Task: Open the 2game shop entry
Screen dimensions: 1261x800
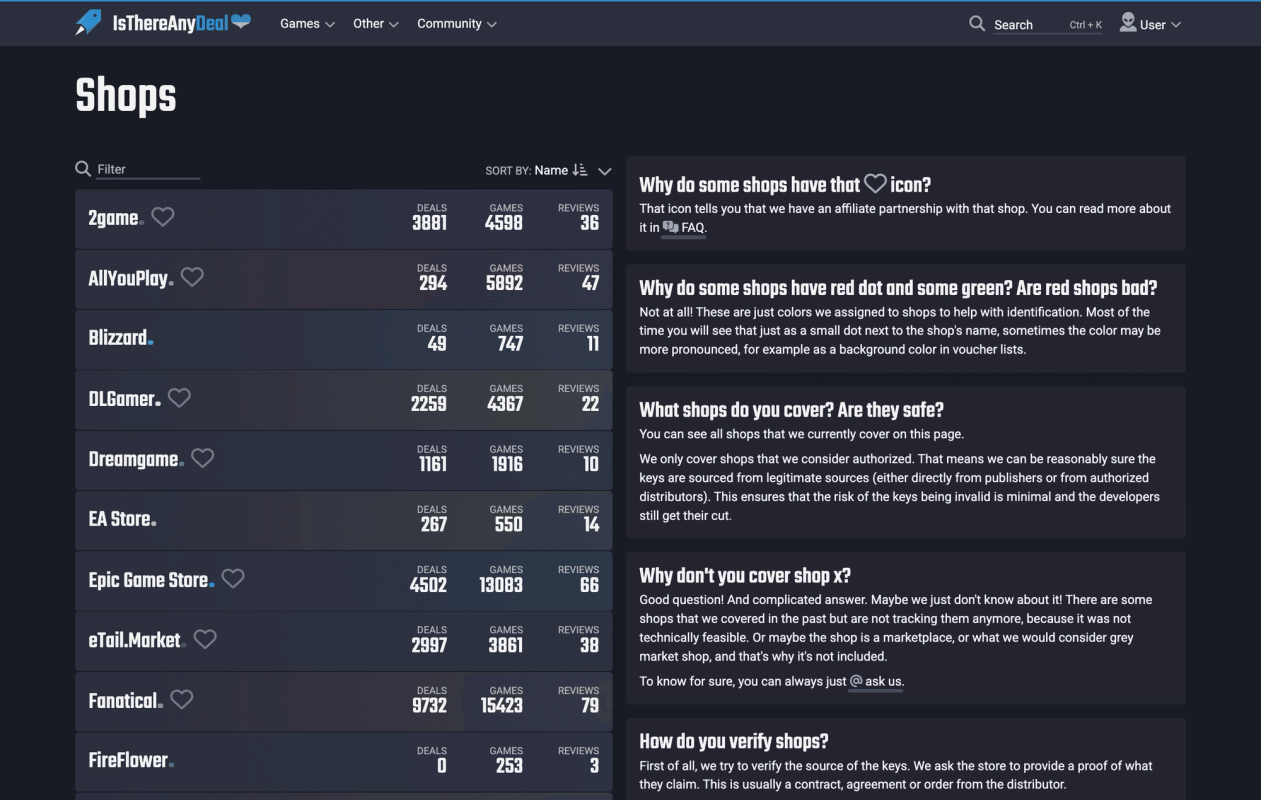Action: tap(344, 219)
